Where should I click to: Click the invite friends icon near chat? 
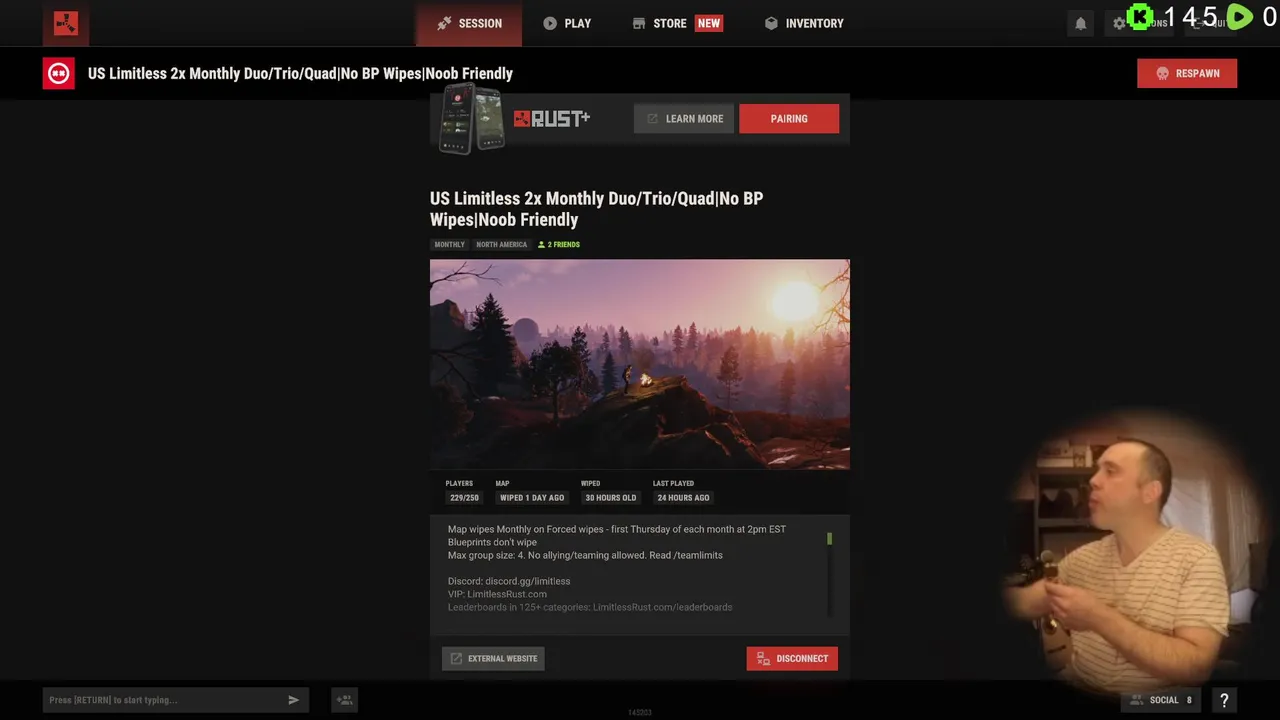[x=344, y=700]
